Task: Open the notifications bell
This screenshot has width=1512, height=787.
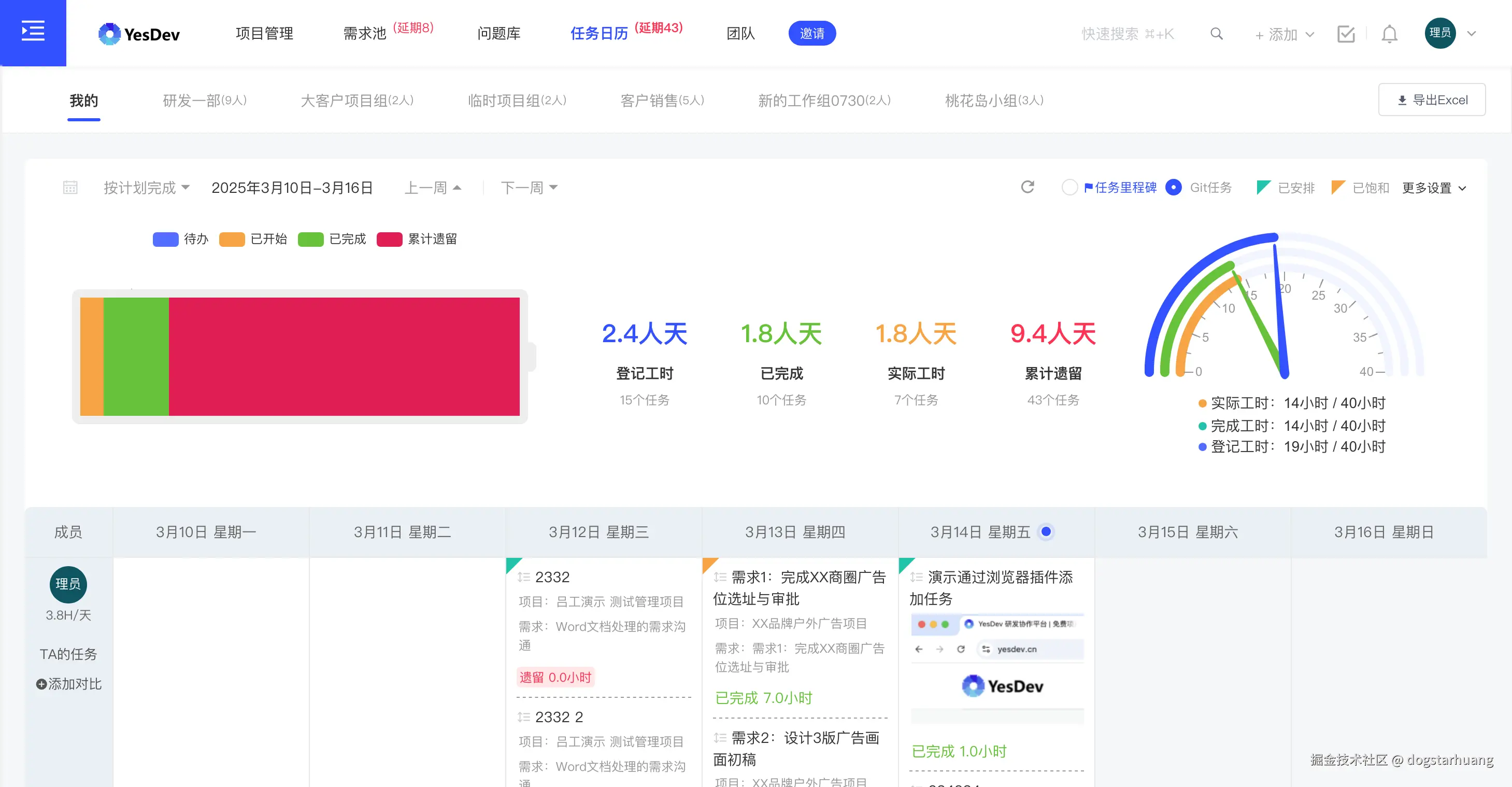Action: pos(1389,34)
